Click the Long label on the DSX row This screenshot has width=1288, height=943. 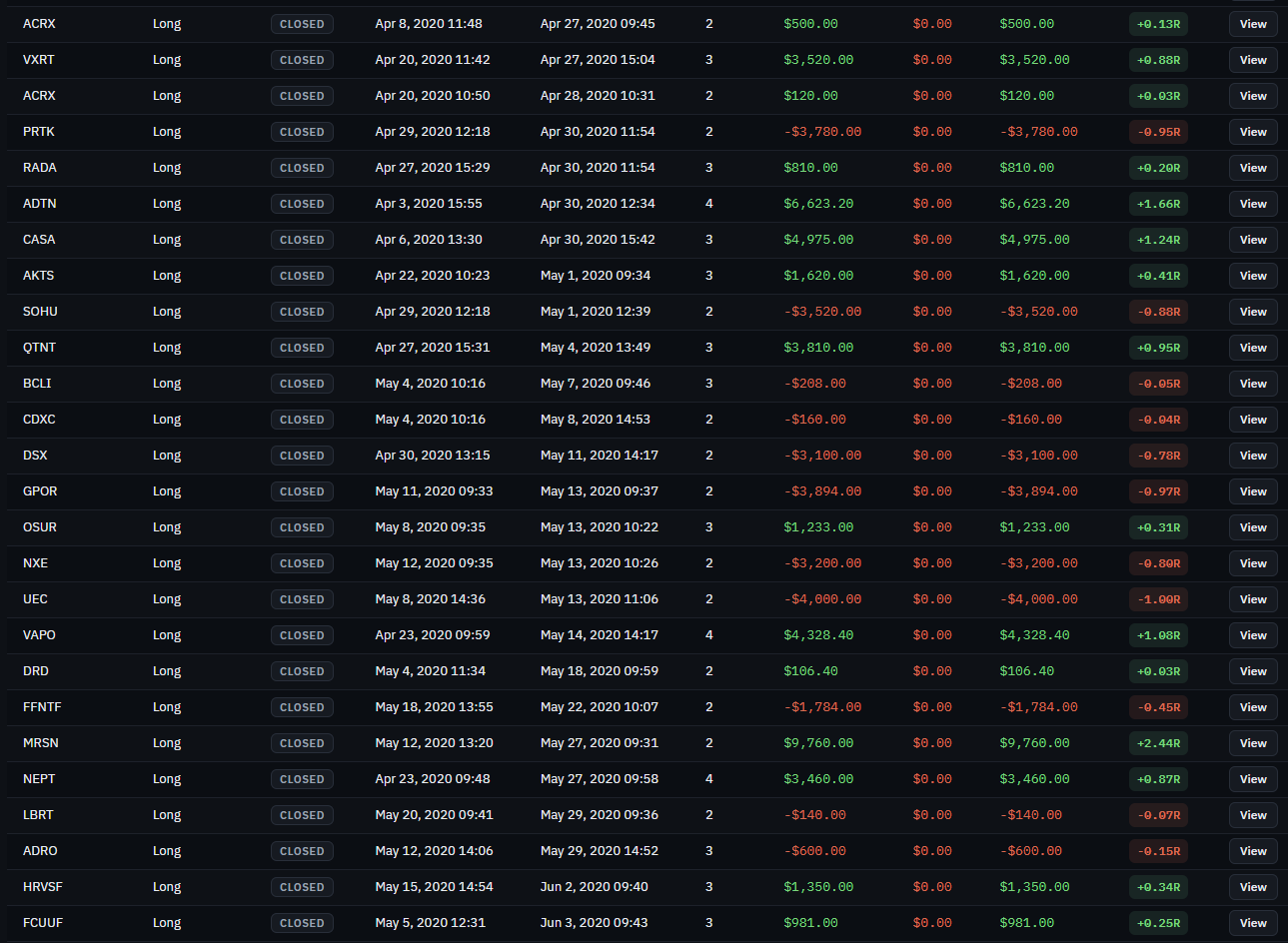pos(167,456)
